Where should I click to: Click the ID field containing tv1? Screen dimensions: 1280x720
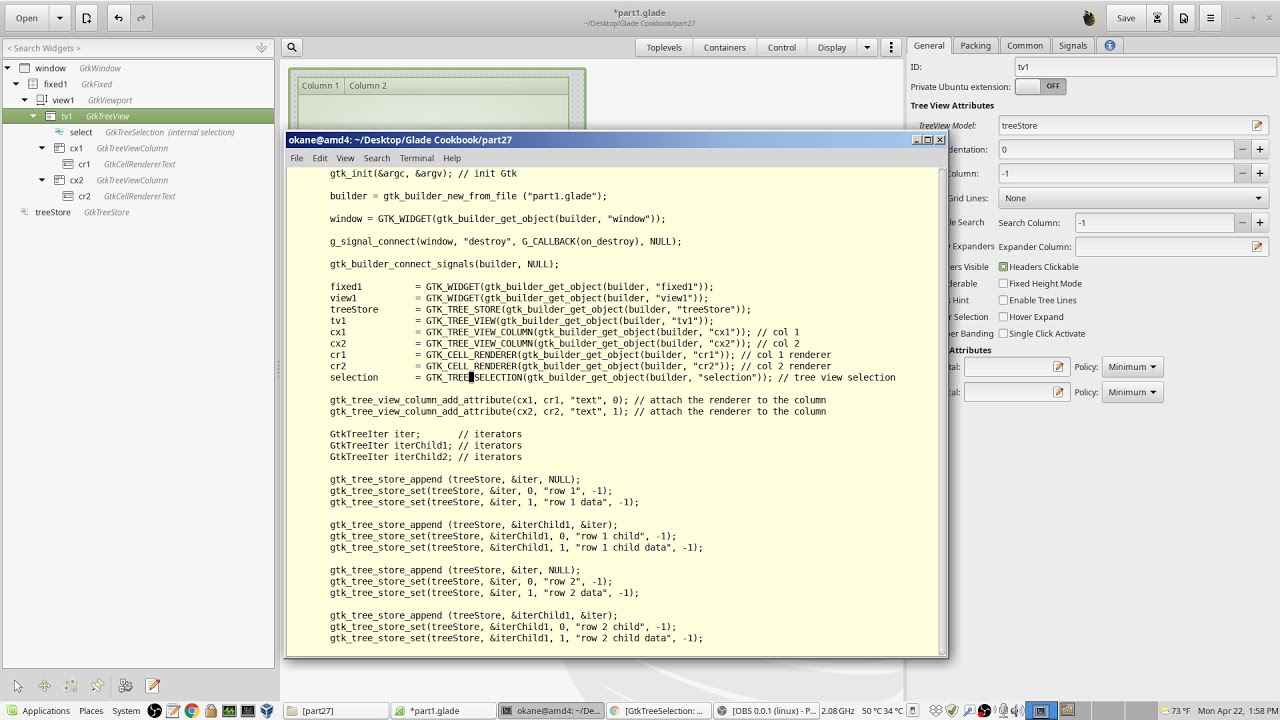click(1145, 67)
